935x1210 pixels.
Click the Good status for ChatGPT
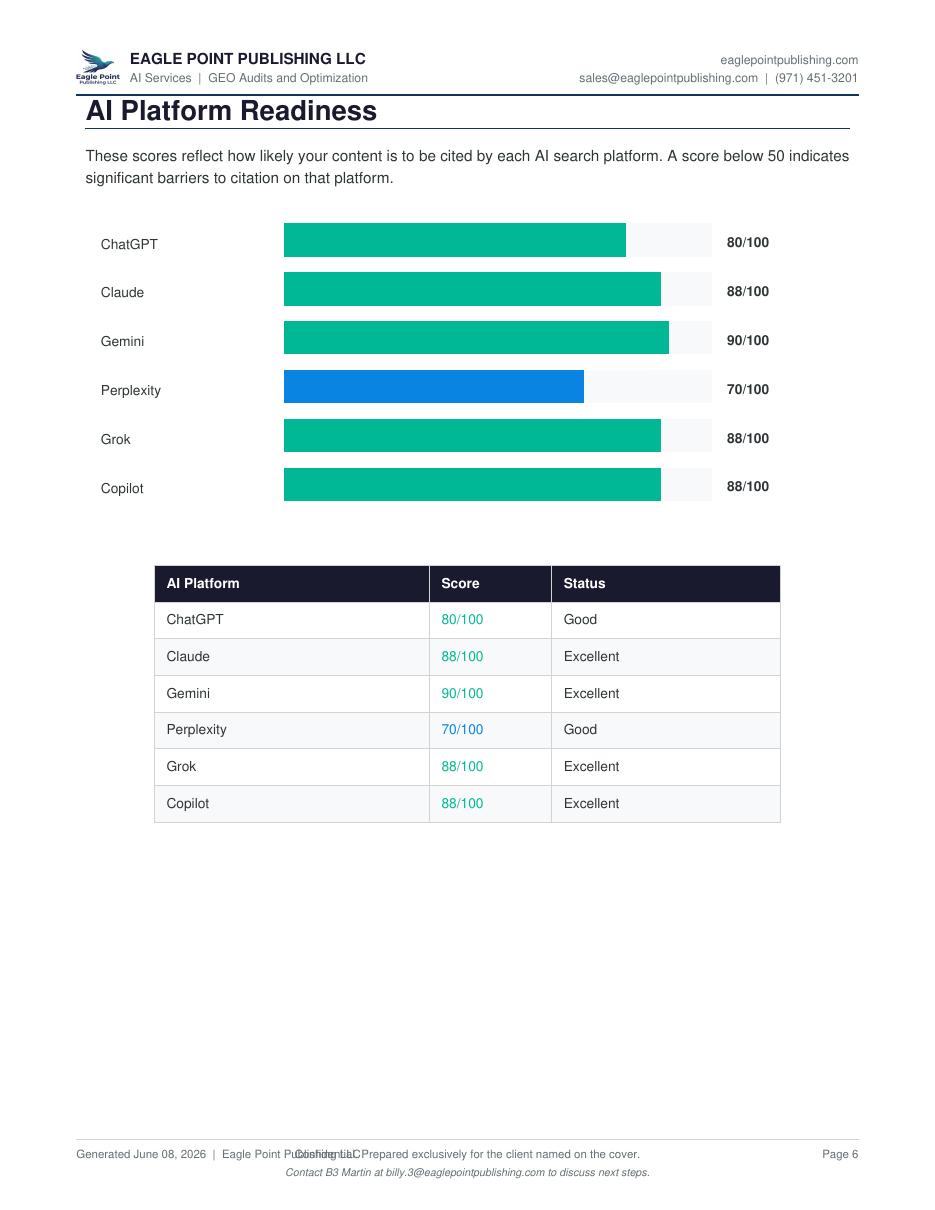pos(580,620)
